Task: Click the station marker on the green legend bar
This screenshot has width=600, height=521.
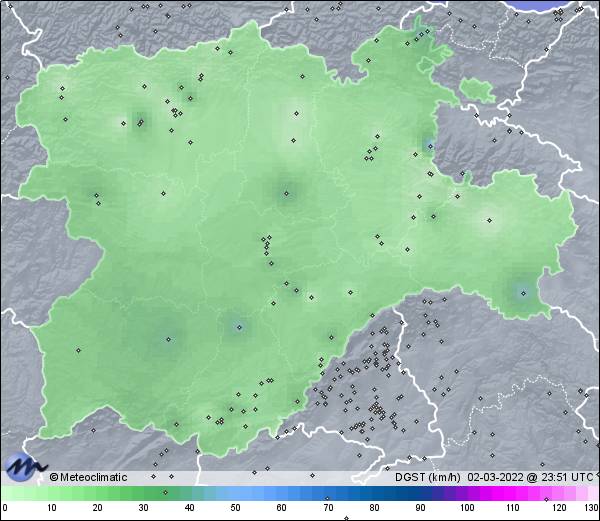Action: click(165, 492)
